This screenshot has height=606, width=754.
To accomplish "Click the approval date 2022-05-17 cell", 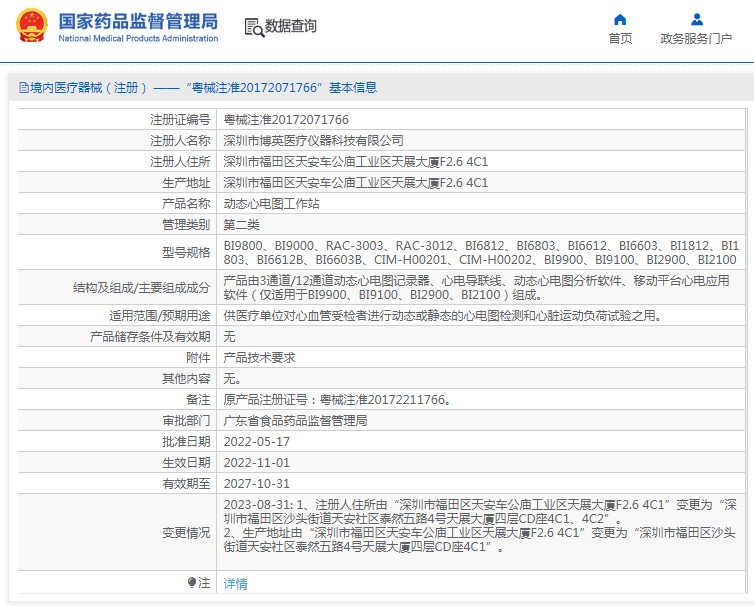I will [x=256, y=441].
